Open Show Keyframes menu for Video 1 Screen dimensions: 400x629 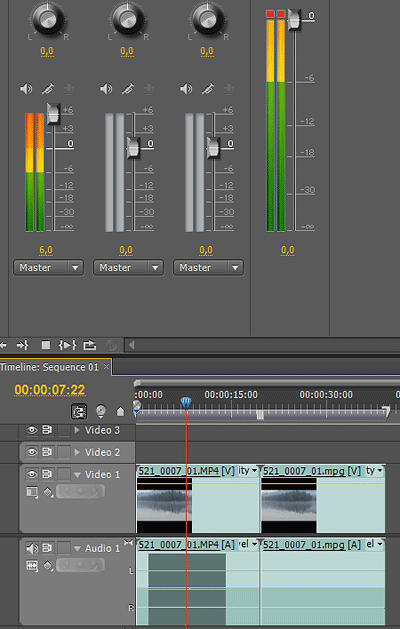point(48,492)
